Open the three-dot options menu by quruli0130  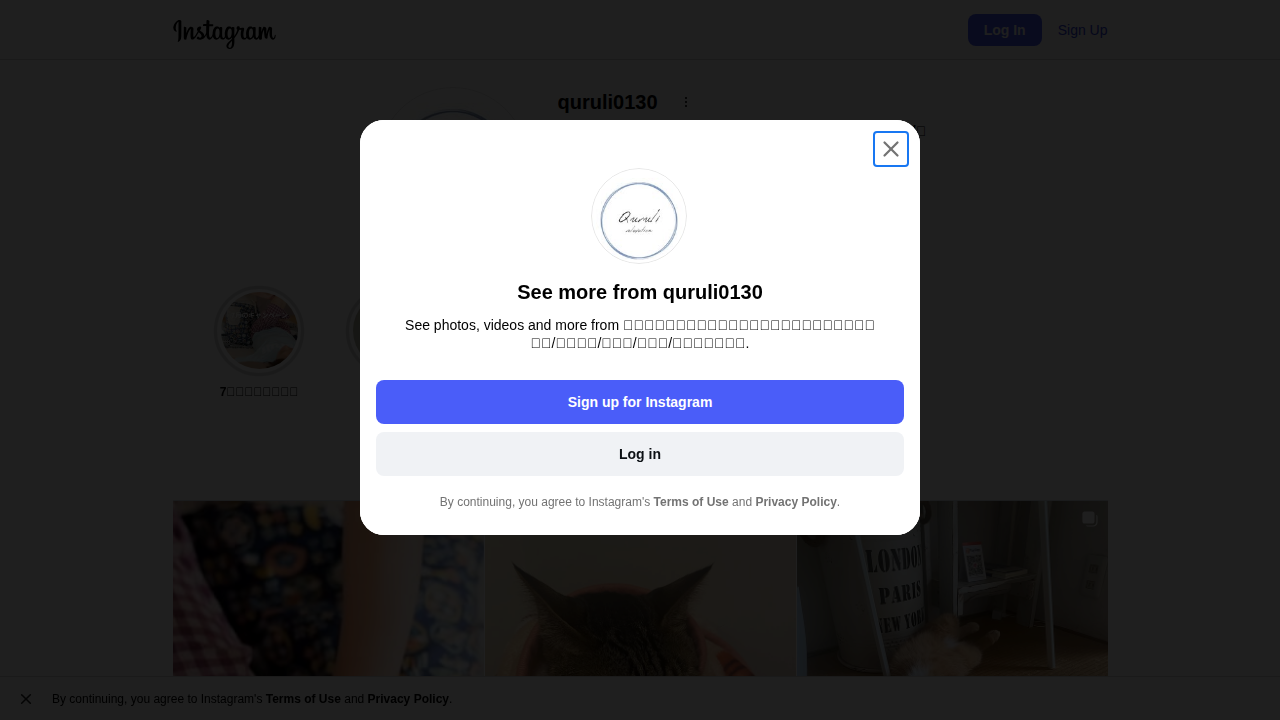(686, 102)
